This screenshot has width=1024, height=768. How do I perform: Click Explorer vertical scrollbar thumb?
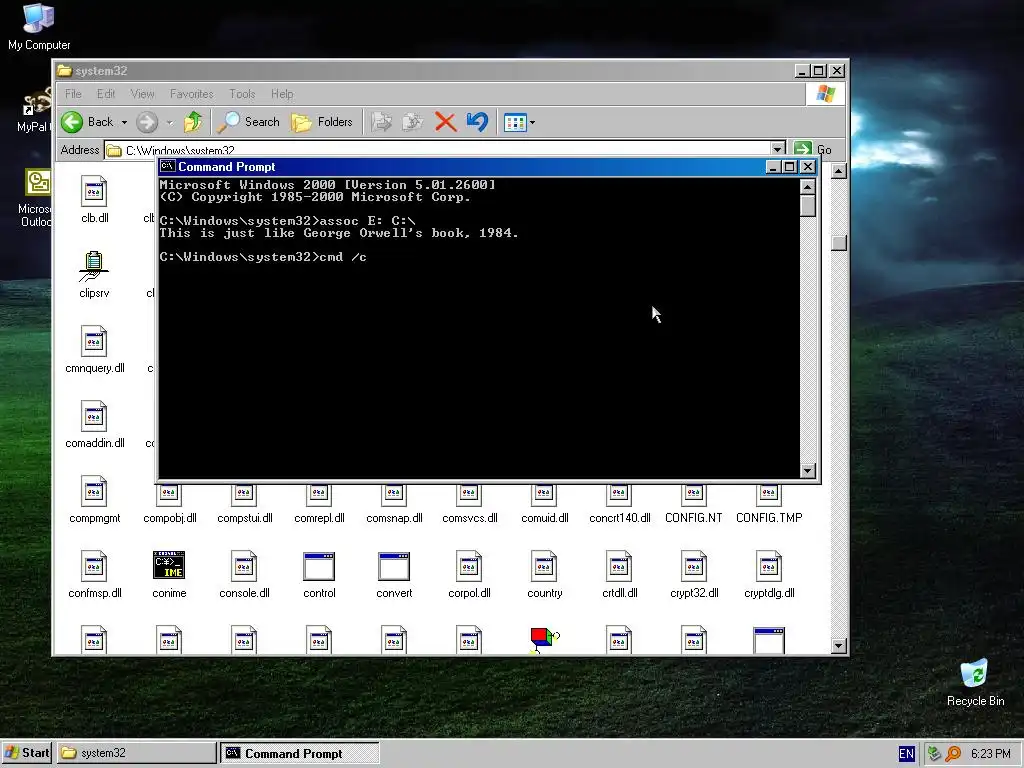839,243
